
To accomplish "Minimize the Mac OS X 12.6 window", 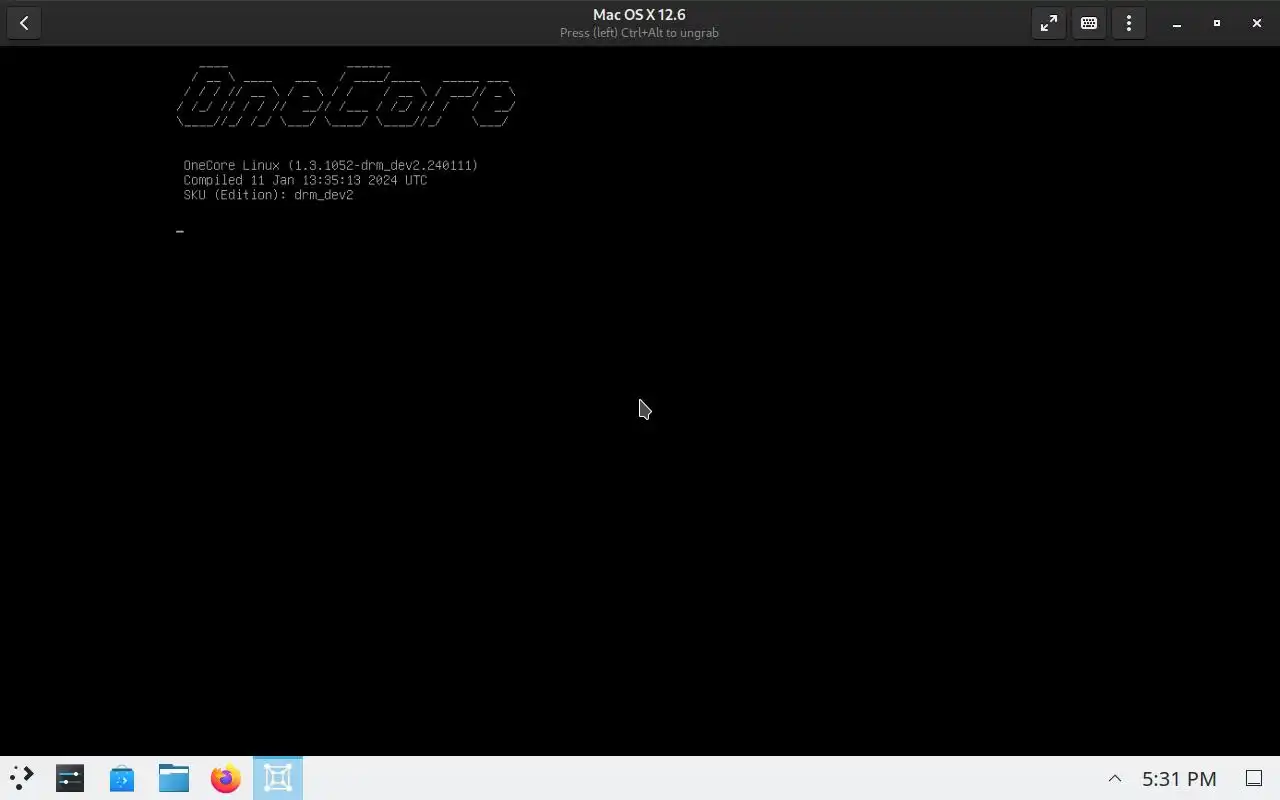I will [x=1177, y=23].
